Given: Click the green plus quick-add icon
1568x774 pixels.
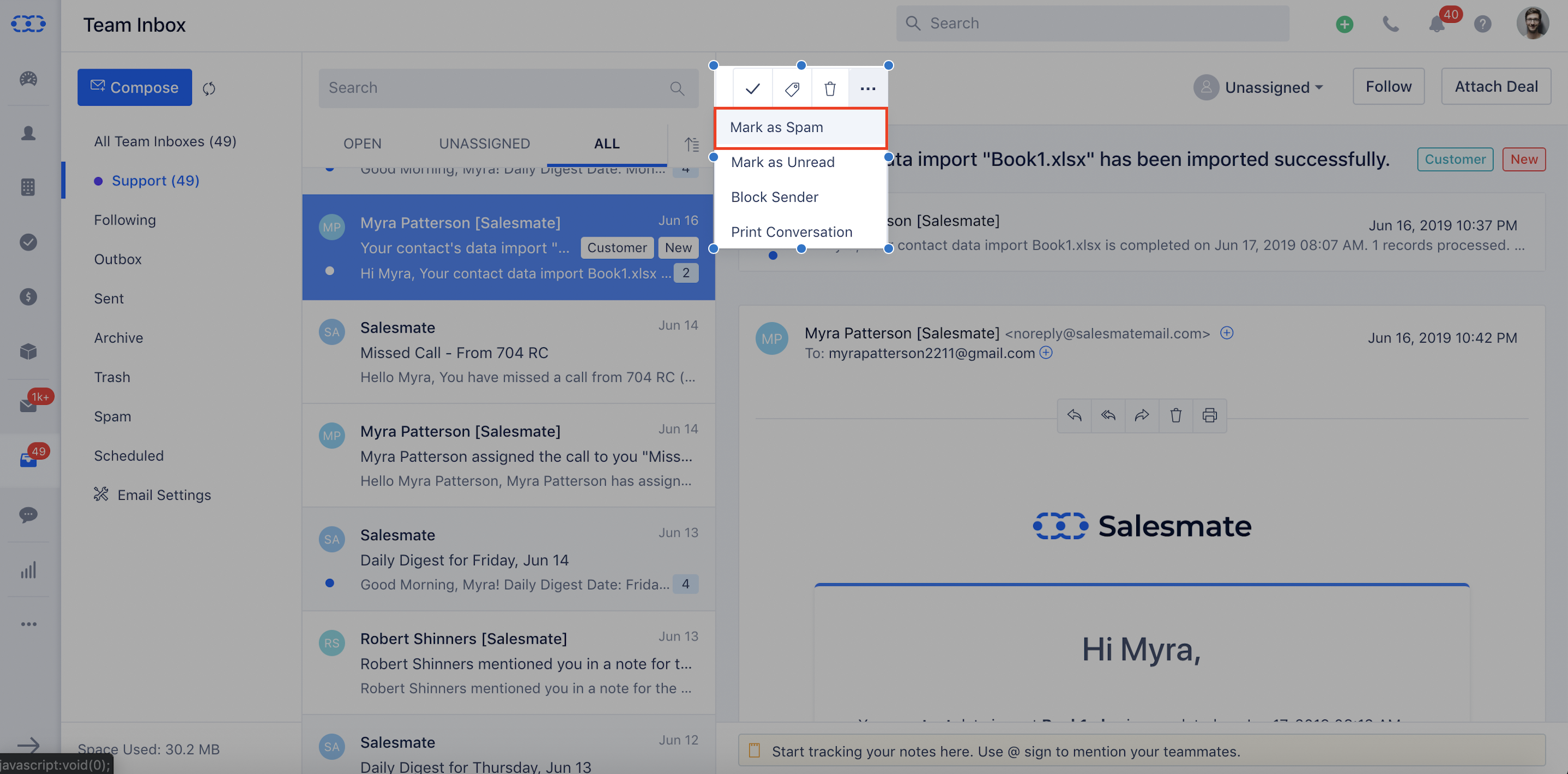Looking at the screenshot, I should tap(1344, 24).
